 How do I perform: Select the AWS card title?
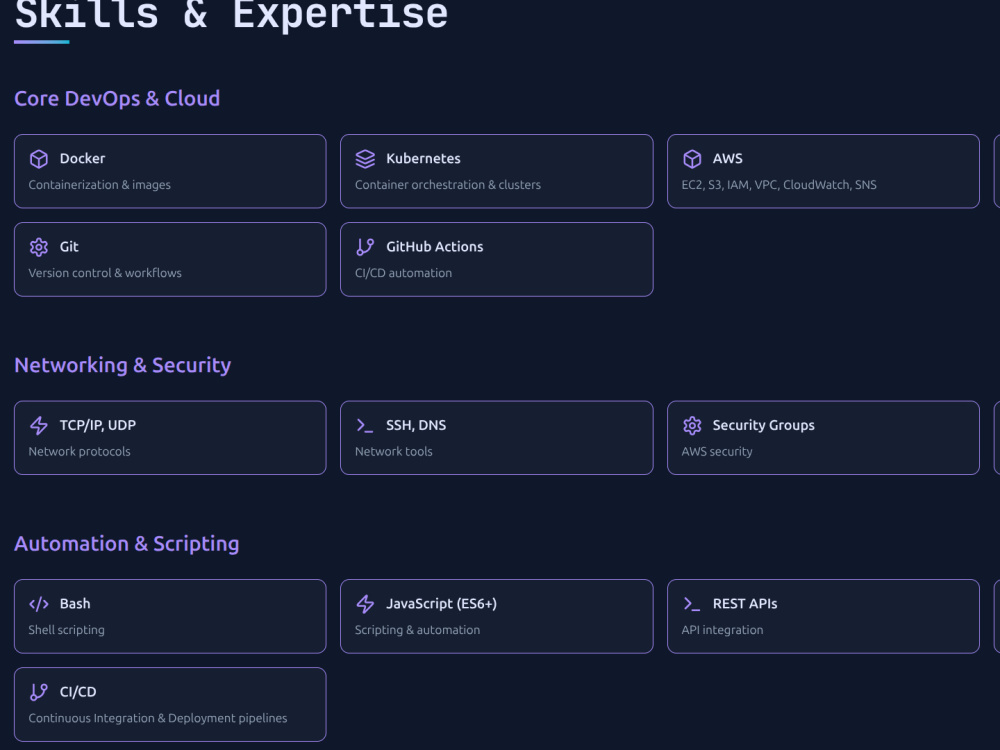[728, 158]
